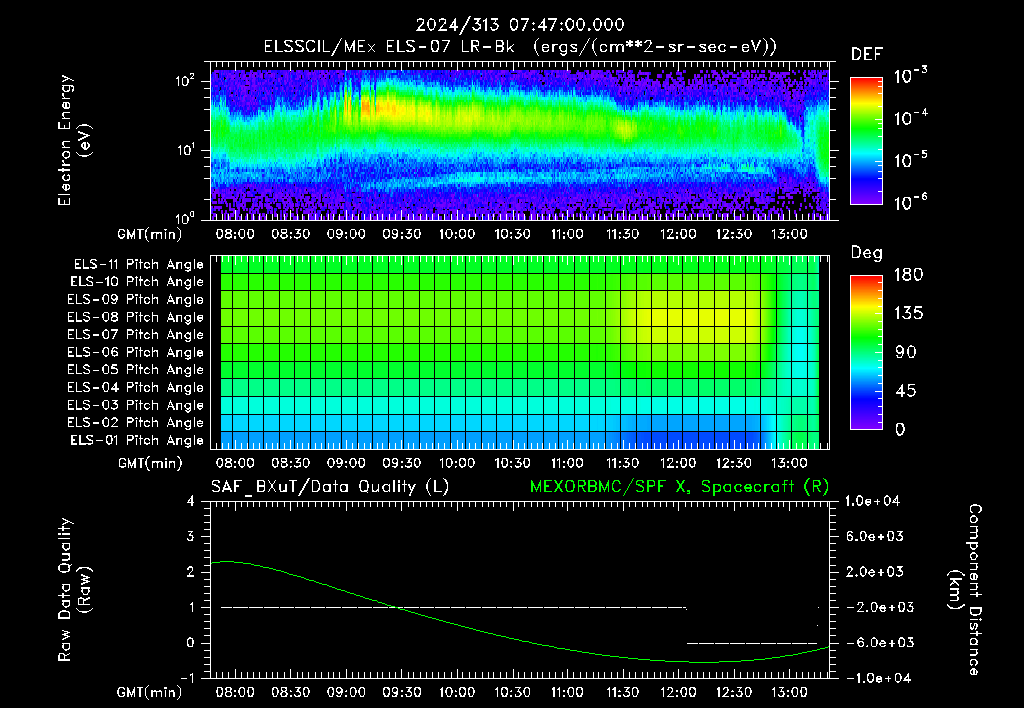This screenshot has width=1024, height=708.
Task: Select the ELSSCIL/MEx ELS-07 LR-Bk panel title
Action: [x=520, y=47]
